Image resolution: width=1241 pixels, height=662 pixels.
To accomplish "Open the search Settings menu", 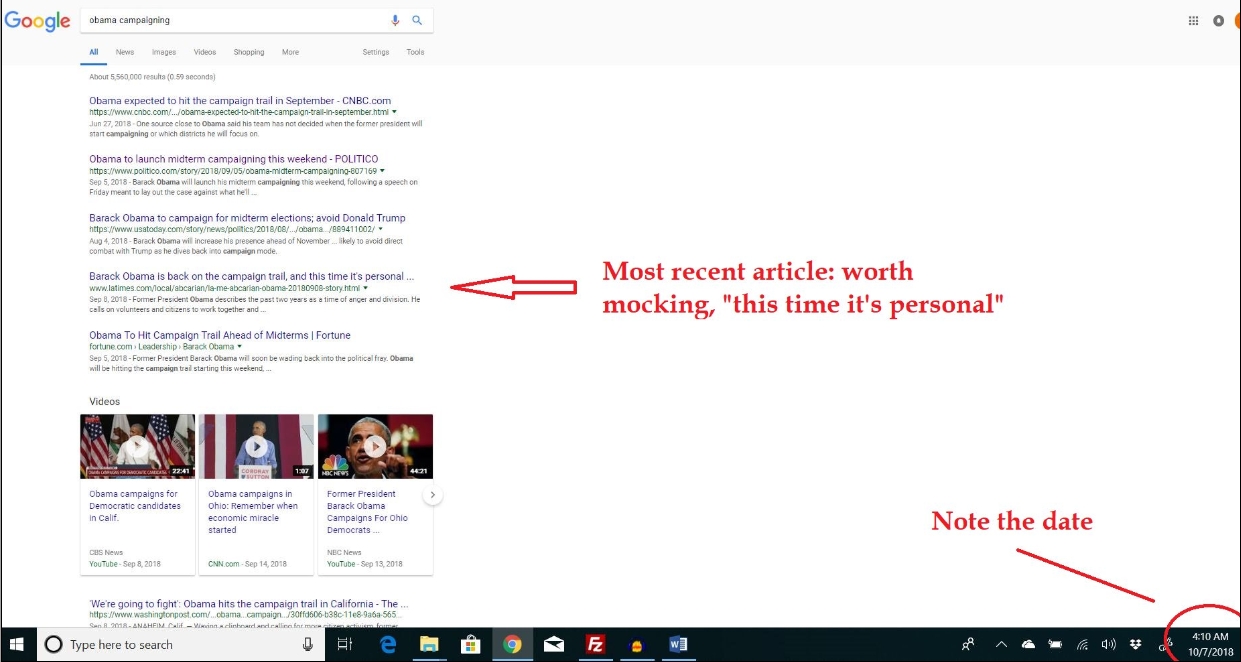I will pos(376,52).
